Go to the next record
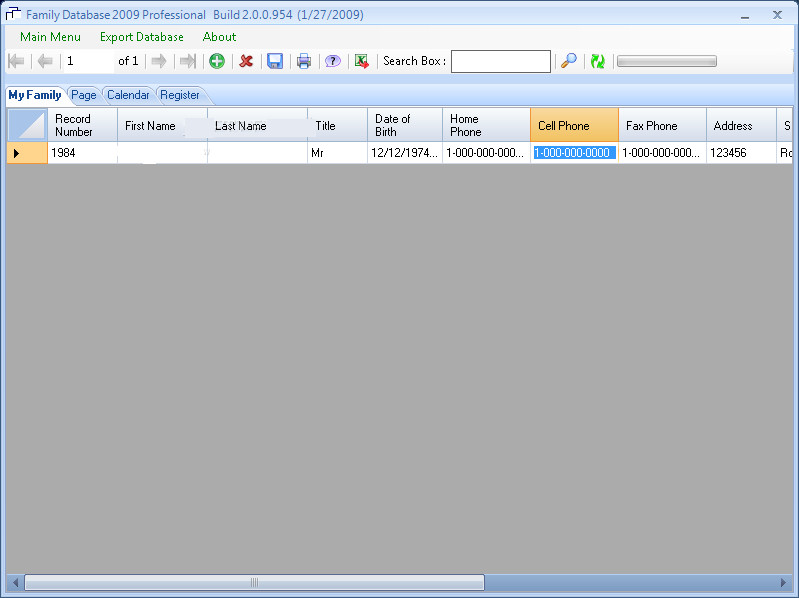The width and height of the screenshot is (799, 598). [x=159, y=62]
